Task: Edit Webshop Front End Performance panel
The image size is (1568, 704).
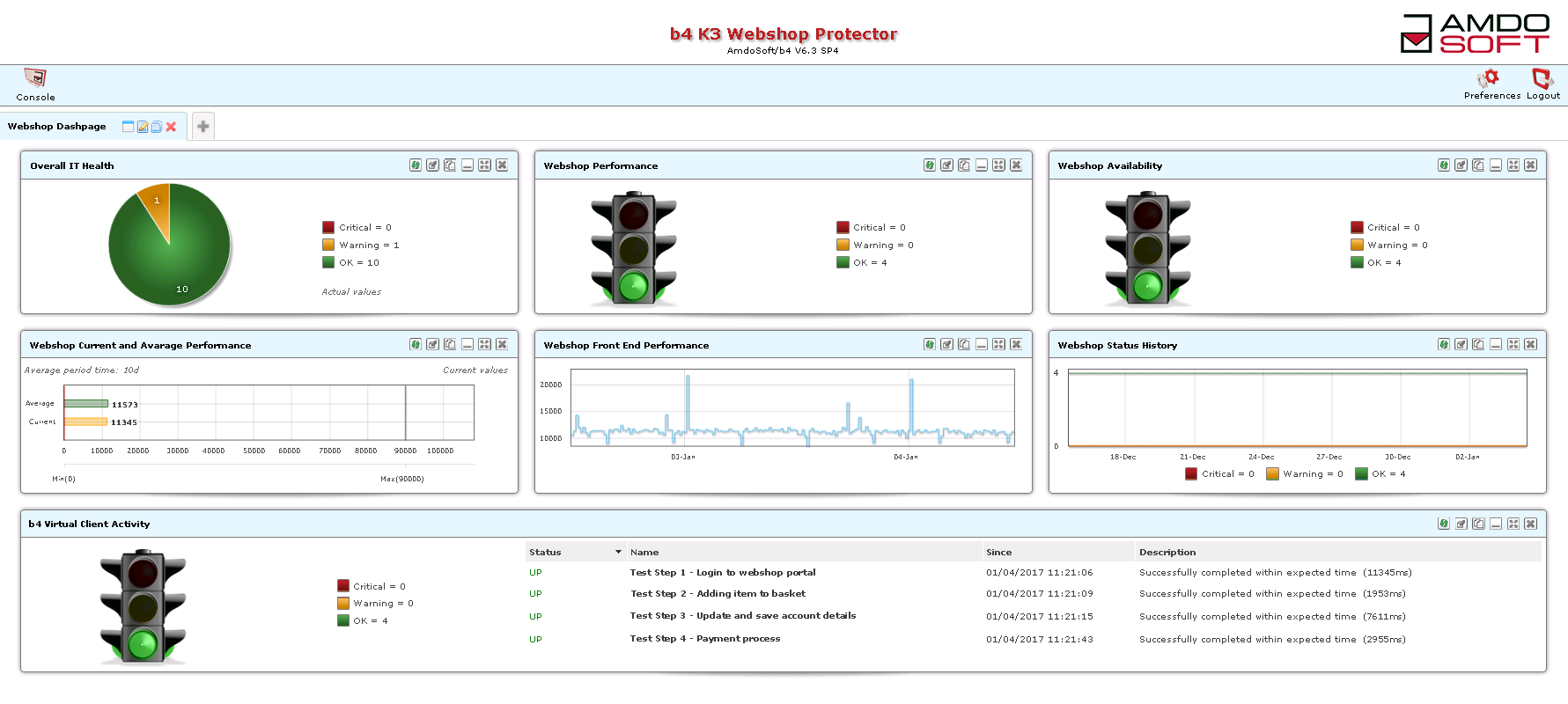Action: [946, 344]
